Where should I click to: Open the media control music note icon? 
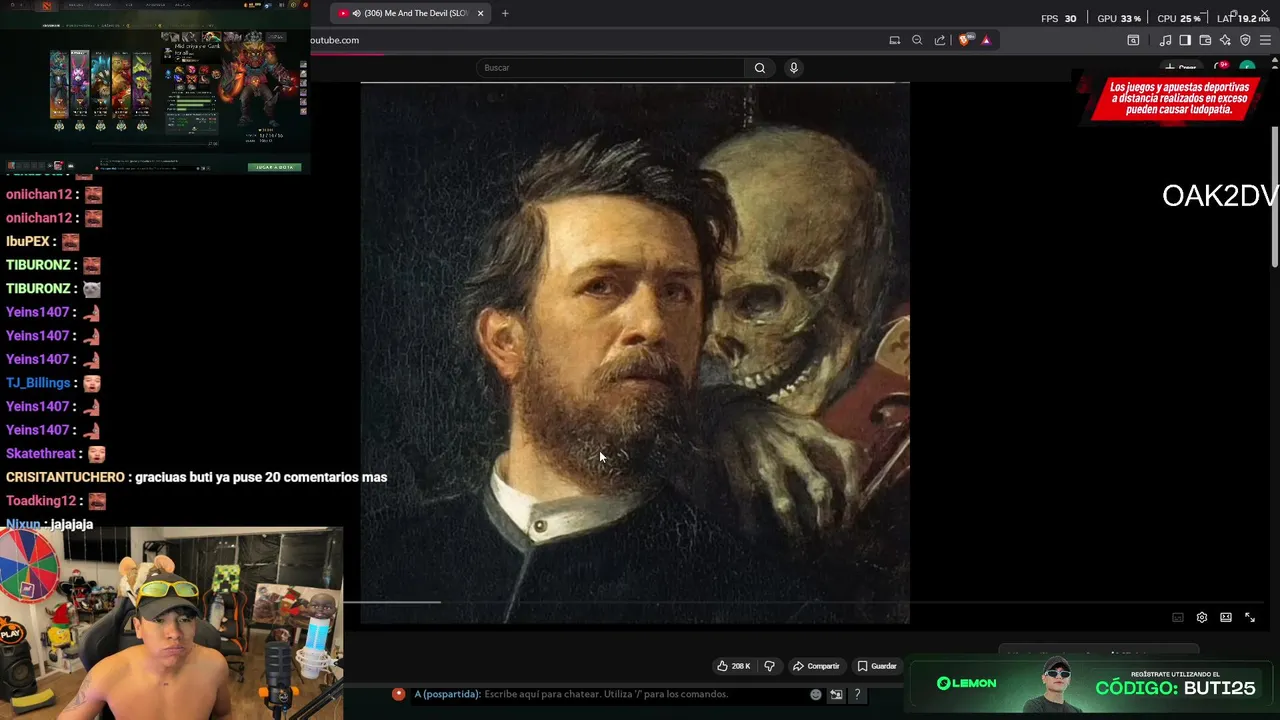(x=1165, y=40)
